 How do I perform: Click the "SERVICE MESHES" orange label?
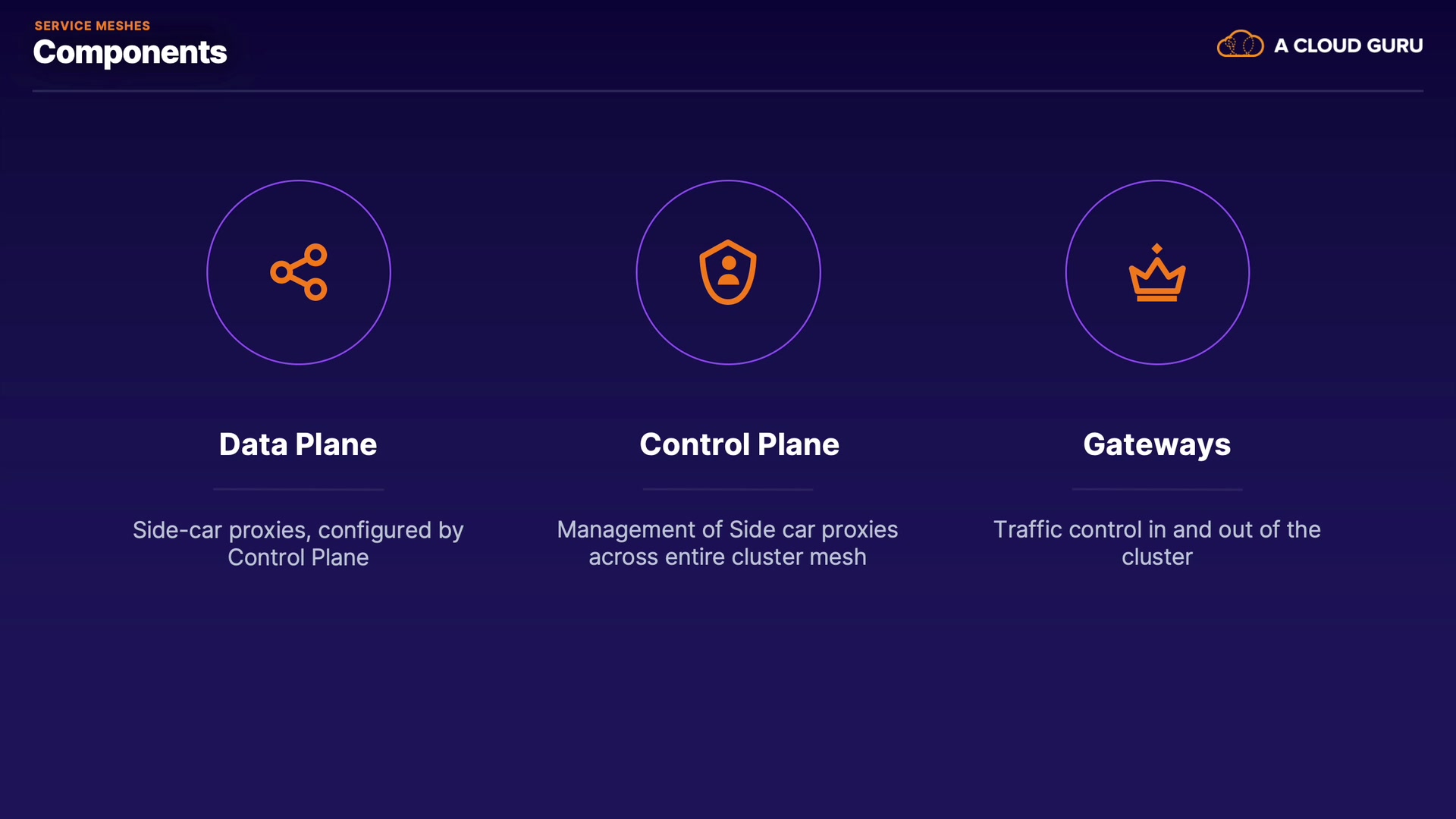pos(93,26)
